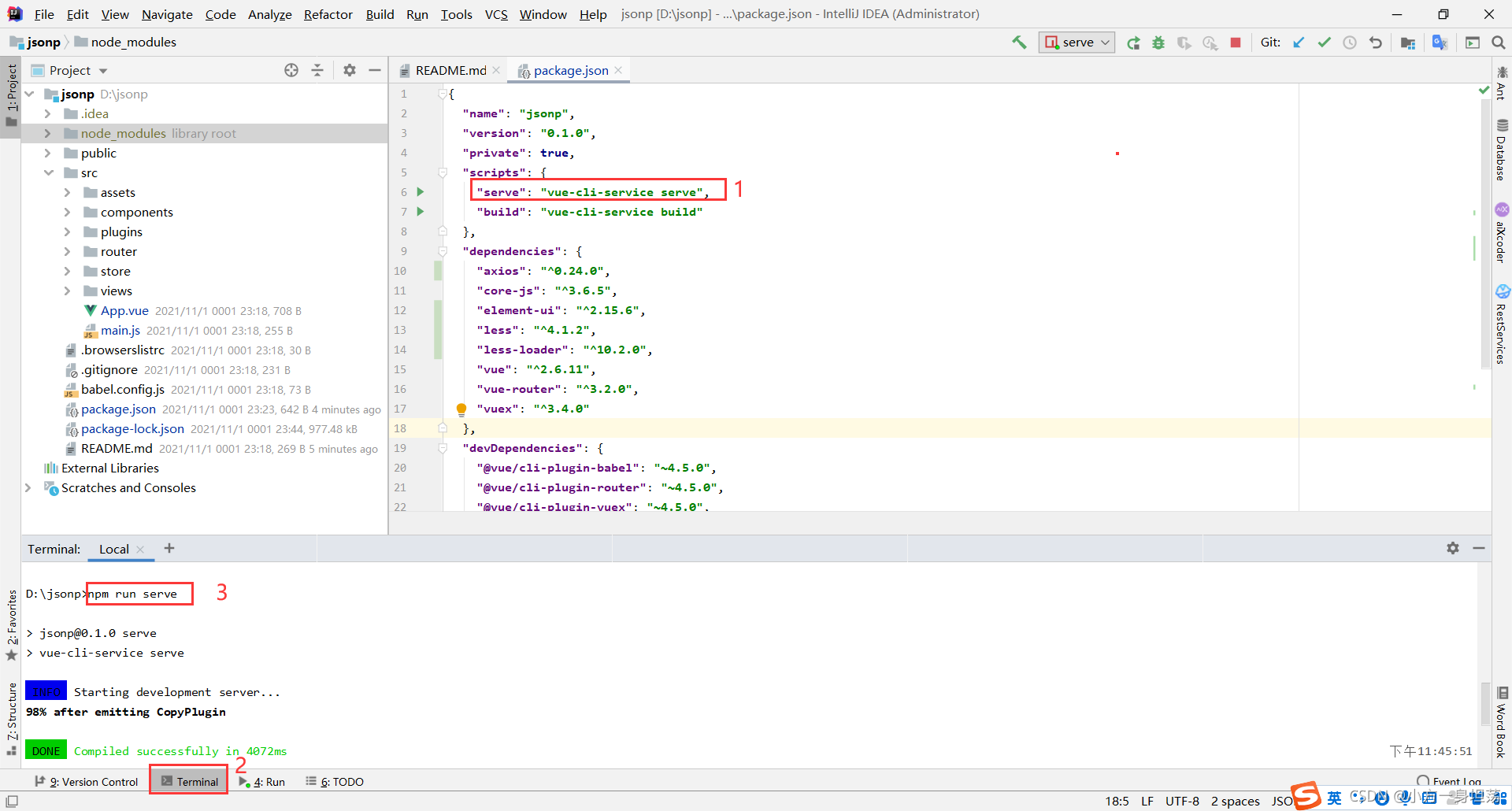Open the serve run configuration dropdown
The height and width of the screenshot is (811, 1512).
coord(1077,43)
